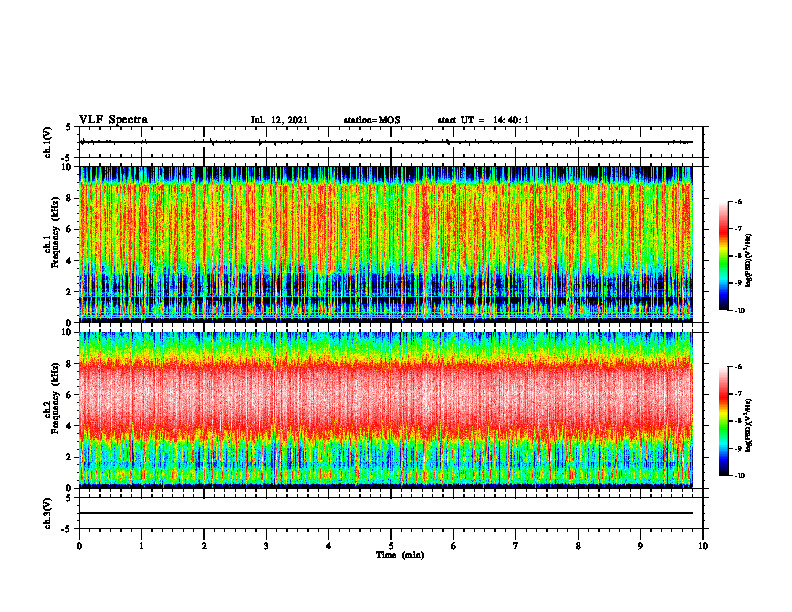
Task: Click the time axis tick label "9"
Action: 640,546
